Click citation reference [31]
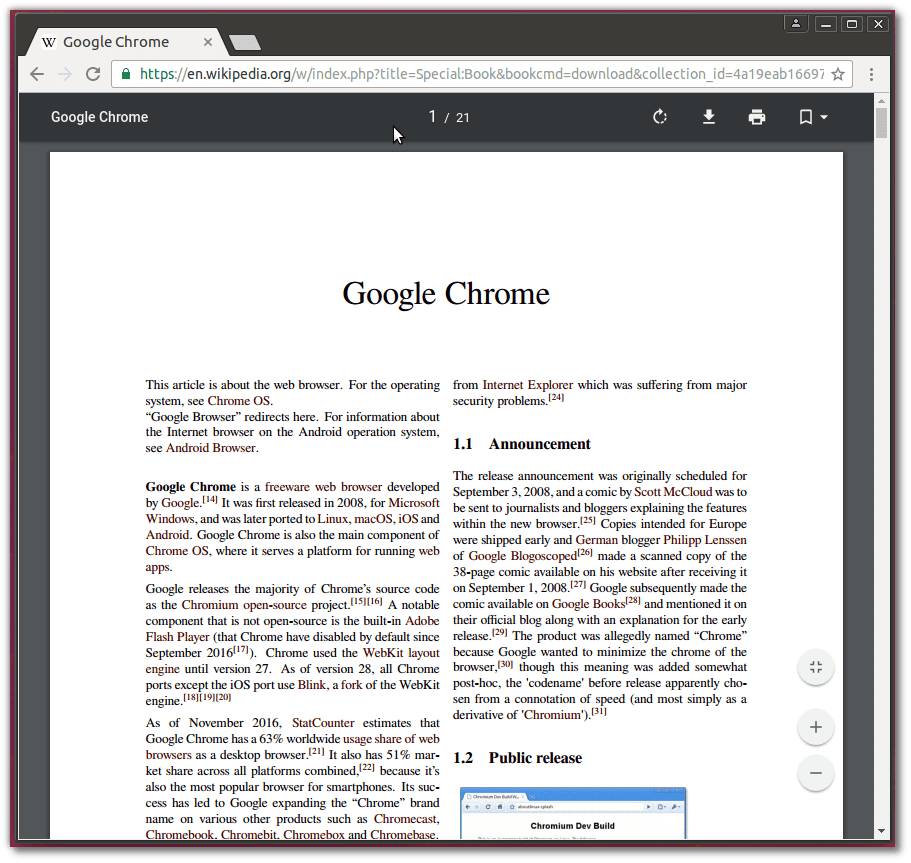This screenshot has height=863, width=911. tap(599, 711)
